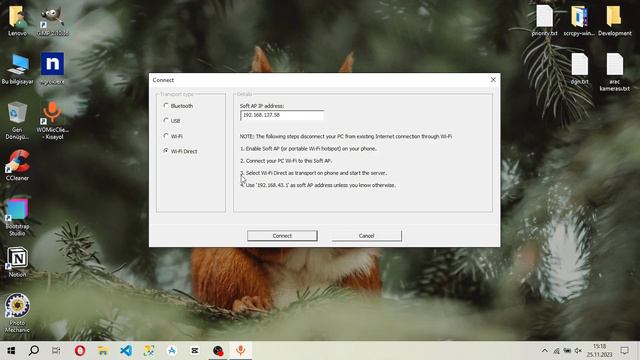Click the muted volume tray icon
Viewport: 640px width, 360px height.
[x=578, y=351]
